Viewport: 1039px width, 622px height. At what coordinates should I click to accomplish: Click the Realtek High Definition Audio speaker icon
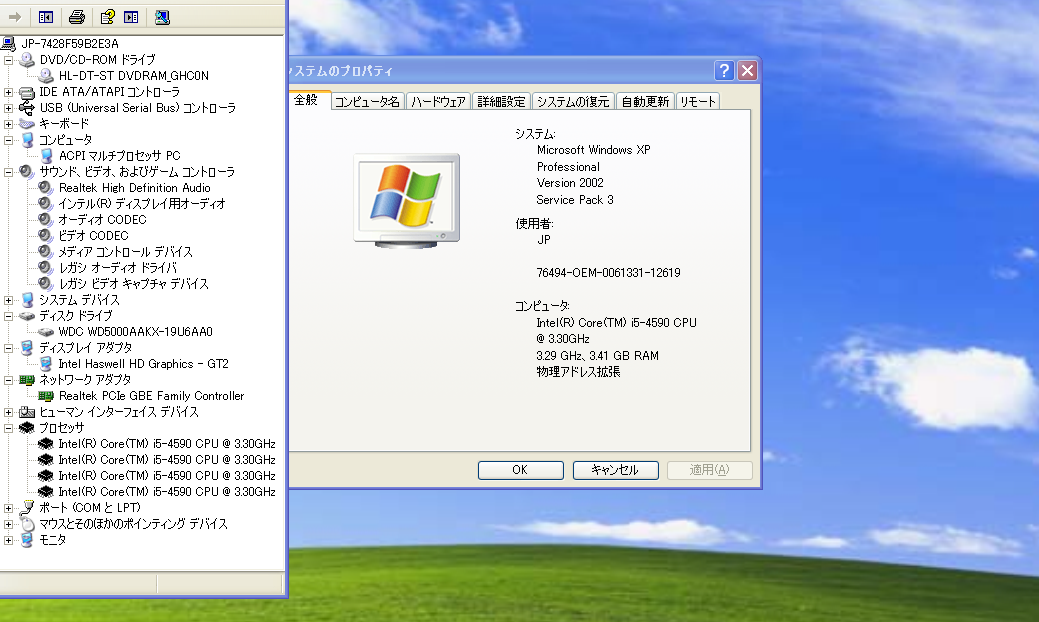point(45,187)
